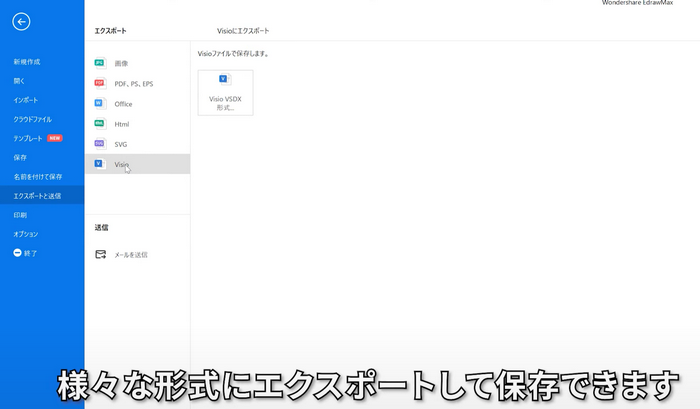Choose Office export option label
Image resolution: width=700 pixels, height=409 pixels.
[123, 104]
